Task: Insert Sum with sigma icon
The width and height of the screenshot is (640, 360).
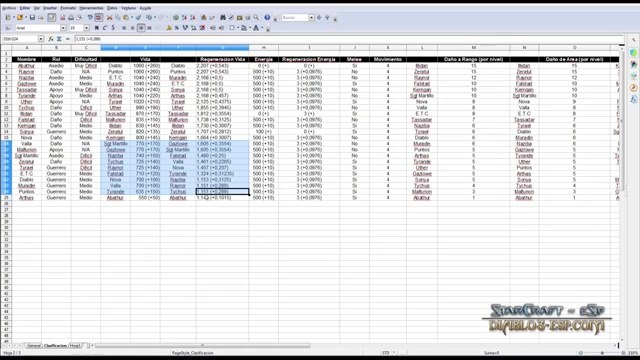Action: point(59,39)
